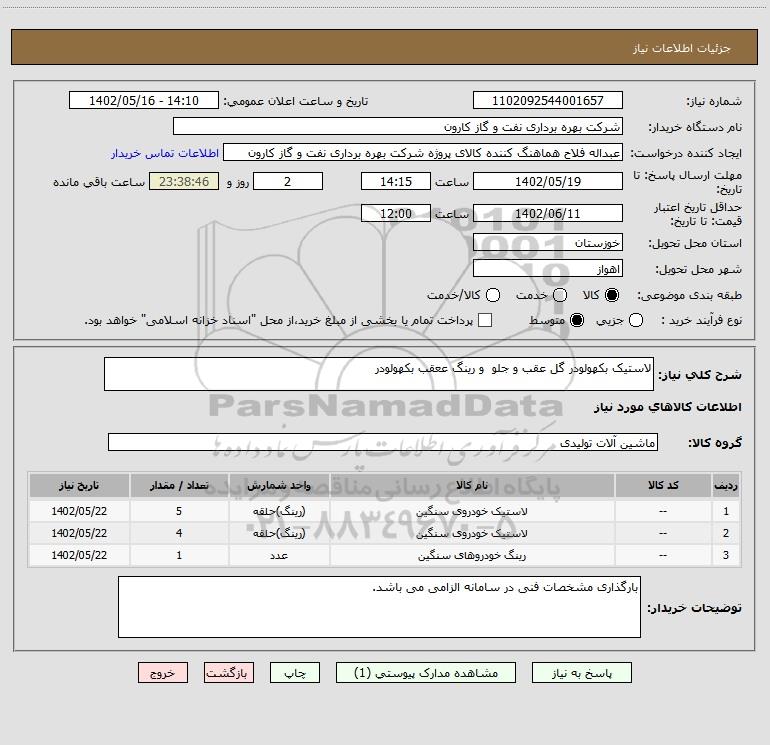Click the buyer name field شرکت بهره برداری نفت و گاز کارون
770x745 pixels.
click(x=398, y=126)
